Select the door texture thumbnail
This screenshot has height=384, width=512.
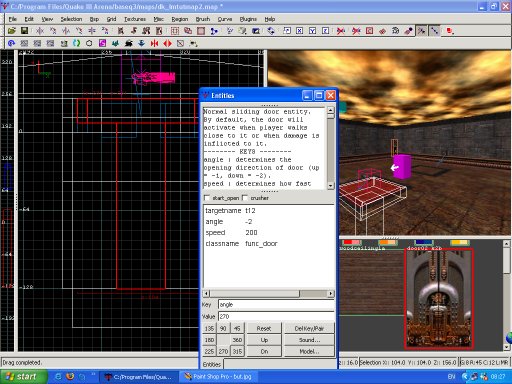439,299
